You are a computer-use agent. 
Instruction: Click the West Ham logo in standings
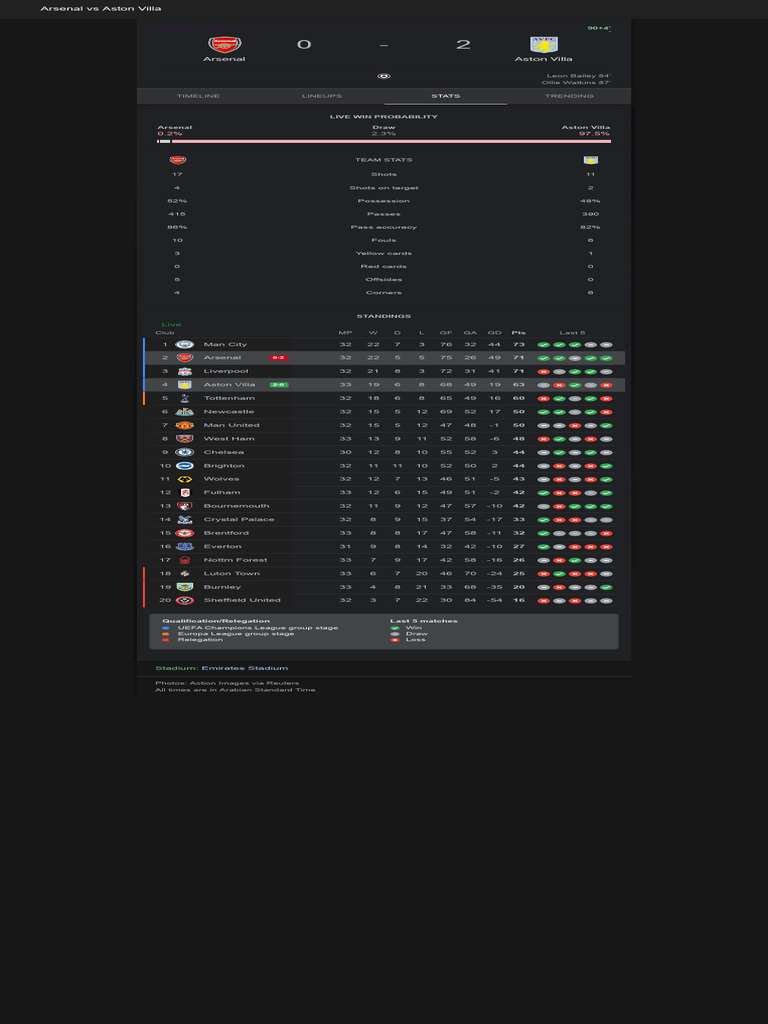pos(185,439)
